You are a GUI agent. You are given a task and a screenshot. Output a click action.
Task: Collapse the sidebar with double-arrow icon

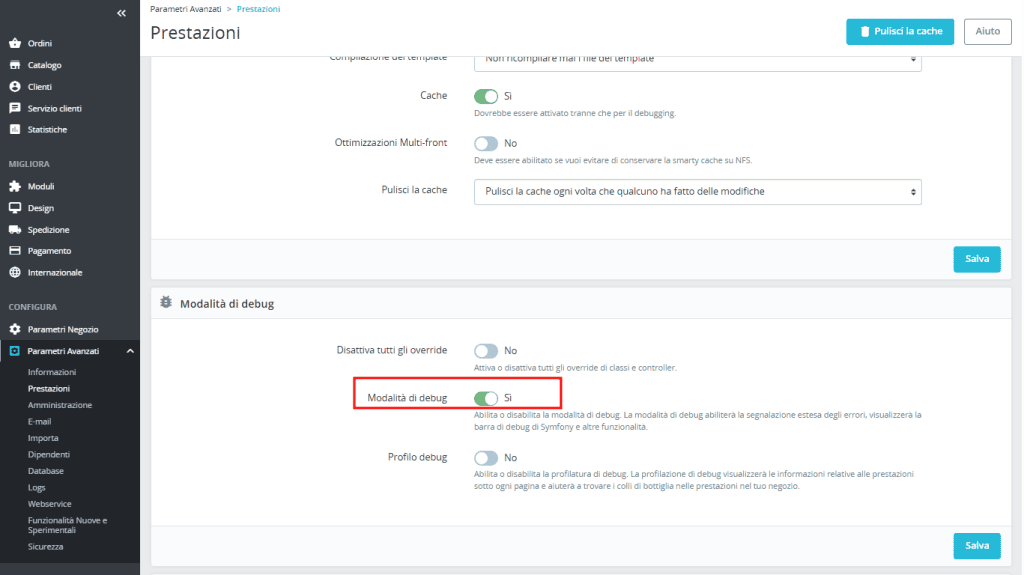point(121,13)
